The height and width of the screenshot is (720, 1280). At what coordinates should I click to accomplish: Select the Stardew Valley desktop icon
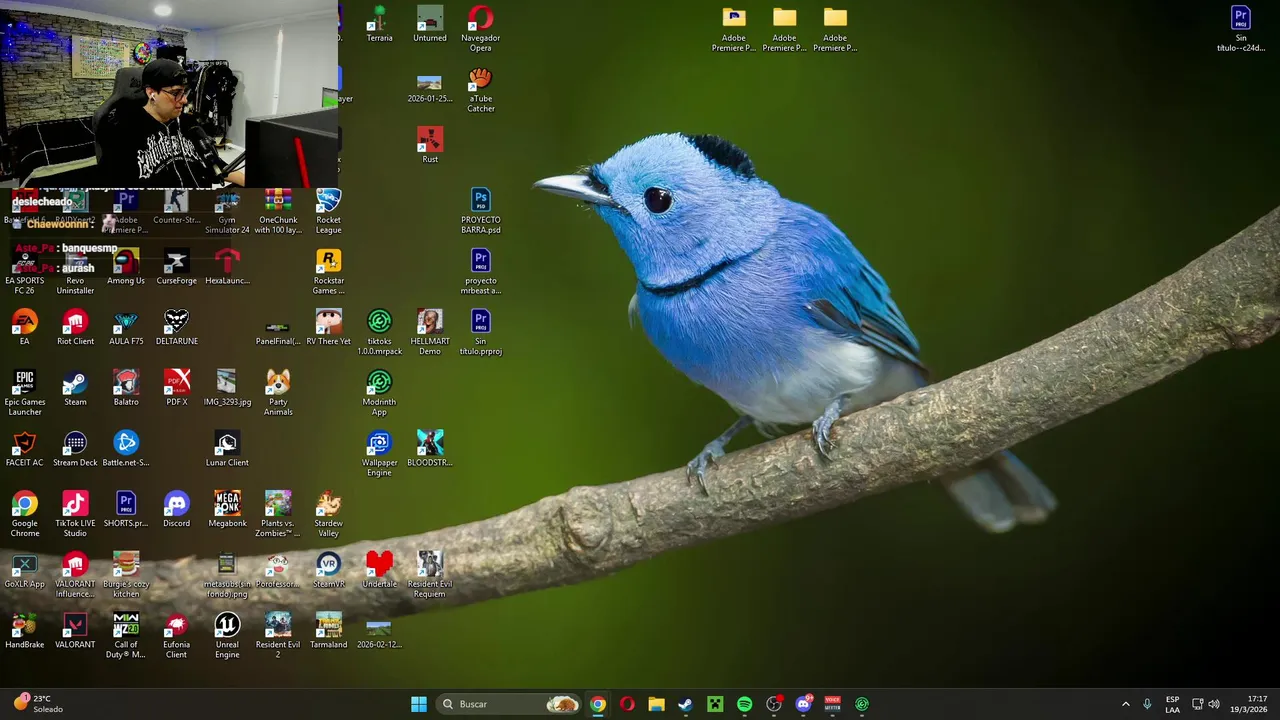click(328, 515)
